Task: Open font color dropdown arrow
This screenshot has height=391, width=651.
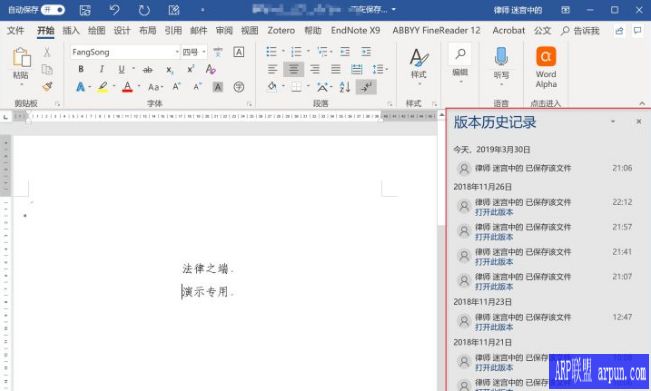Action: click(139, 86)
